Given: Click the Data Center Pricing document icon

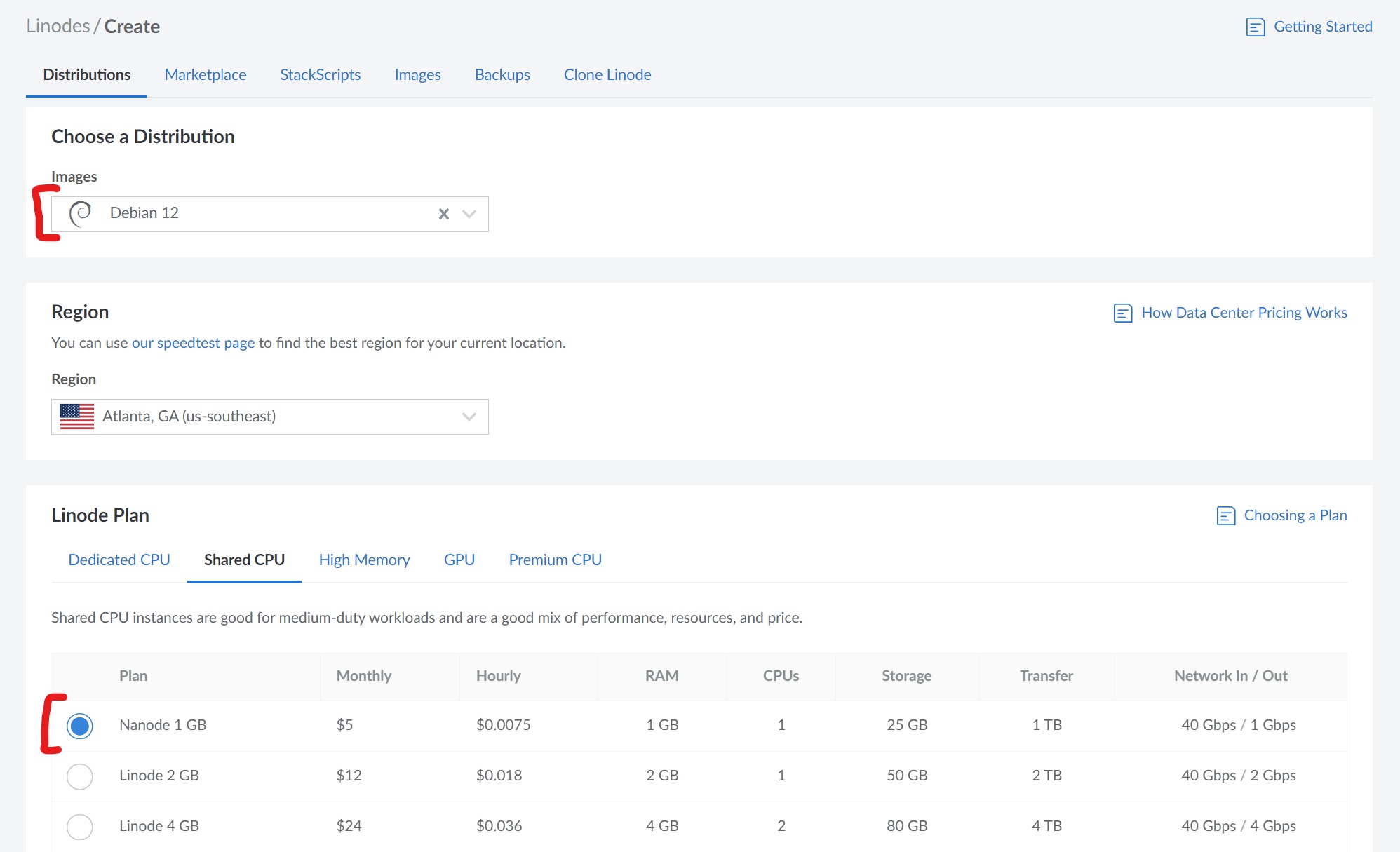Looking at the screenshot, I should 1123,313.
